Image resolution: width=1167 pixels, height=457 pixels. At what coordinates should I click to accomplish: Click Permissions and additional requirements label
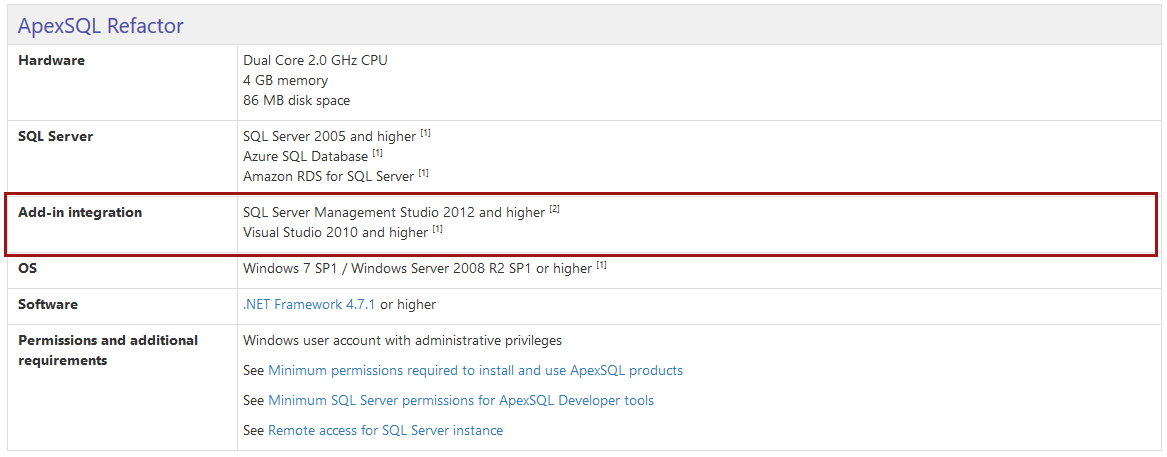point(108,351)
